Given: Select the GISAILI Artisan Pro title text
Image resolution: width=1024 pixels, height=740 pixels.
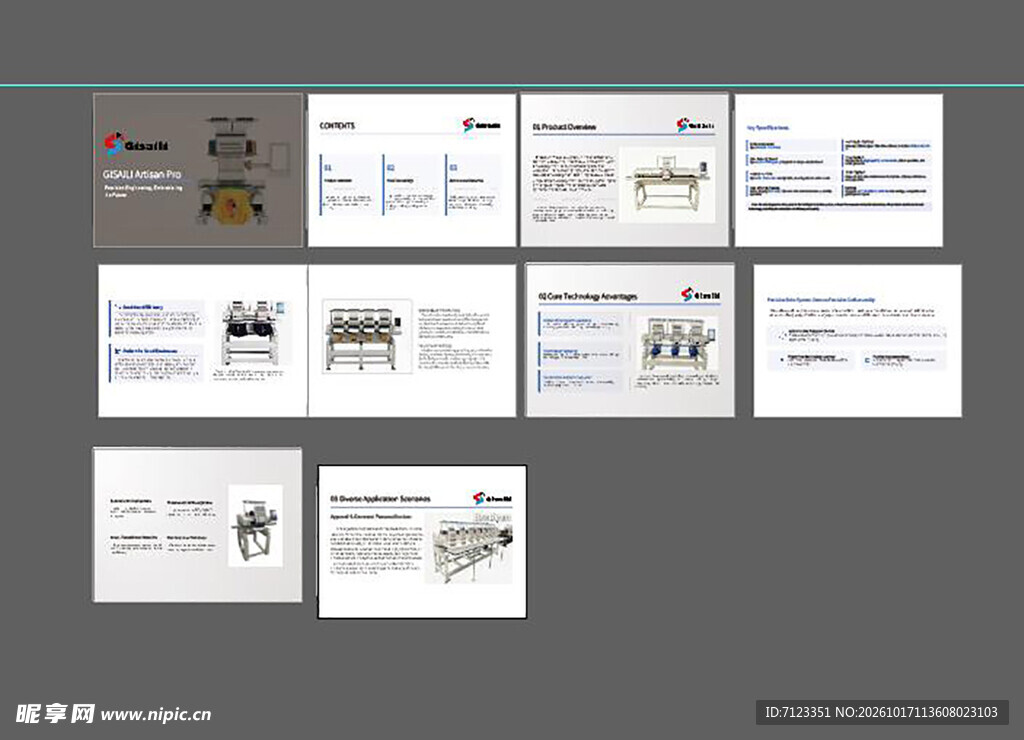Looking at the screenshot, I should (142, 174).
